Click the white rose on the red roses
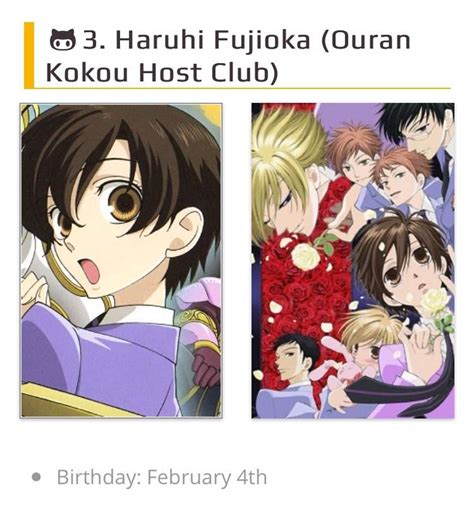Viewport: 474px width, 517px height. 305,256
